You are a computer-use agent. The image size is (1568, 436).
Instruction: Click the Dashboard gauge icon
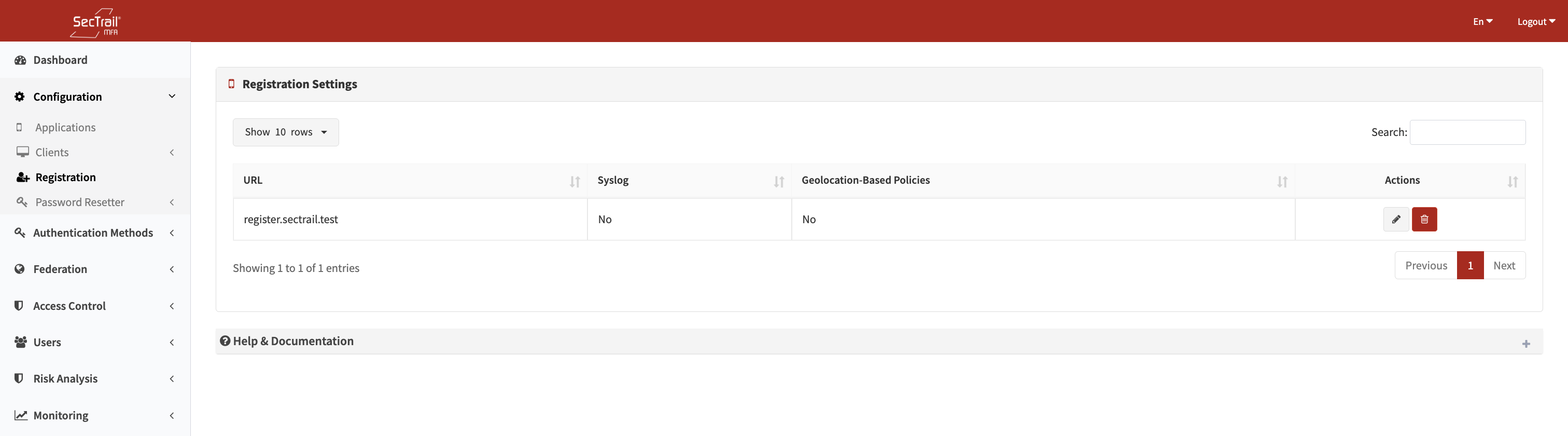click(20, 60)
